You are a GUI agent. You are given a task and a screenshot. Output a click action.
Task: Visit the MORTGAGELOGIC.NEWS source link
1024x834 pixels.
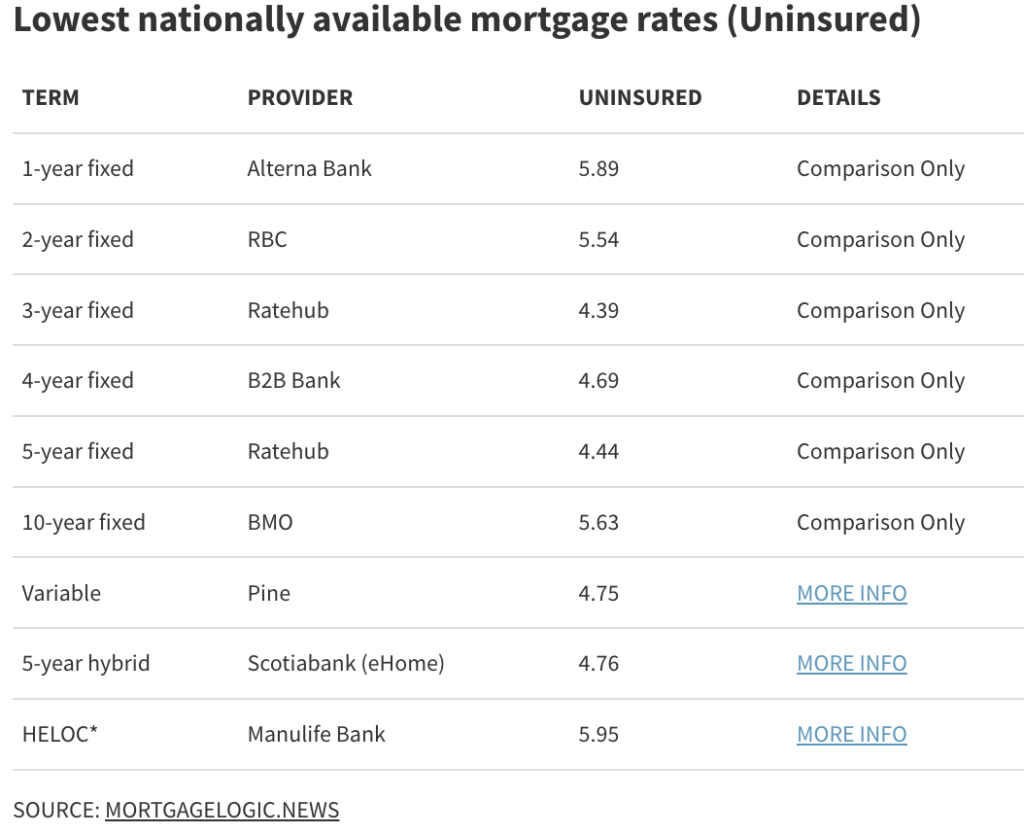click(x=222, y=810)
